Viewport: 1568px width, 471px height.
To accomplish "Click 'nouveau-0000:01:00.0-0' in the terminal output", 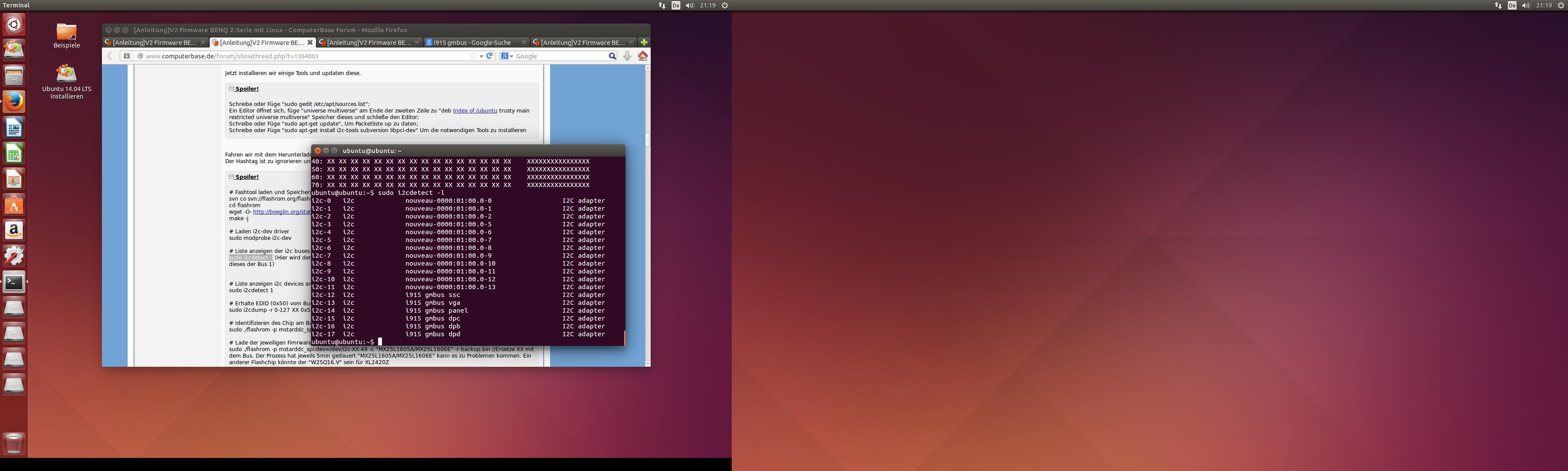I will pyautogui.click(x=449, y=201).
